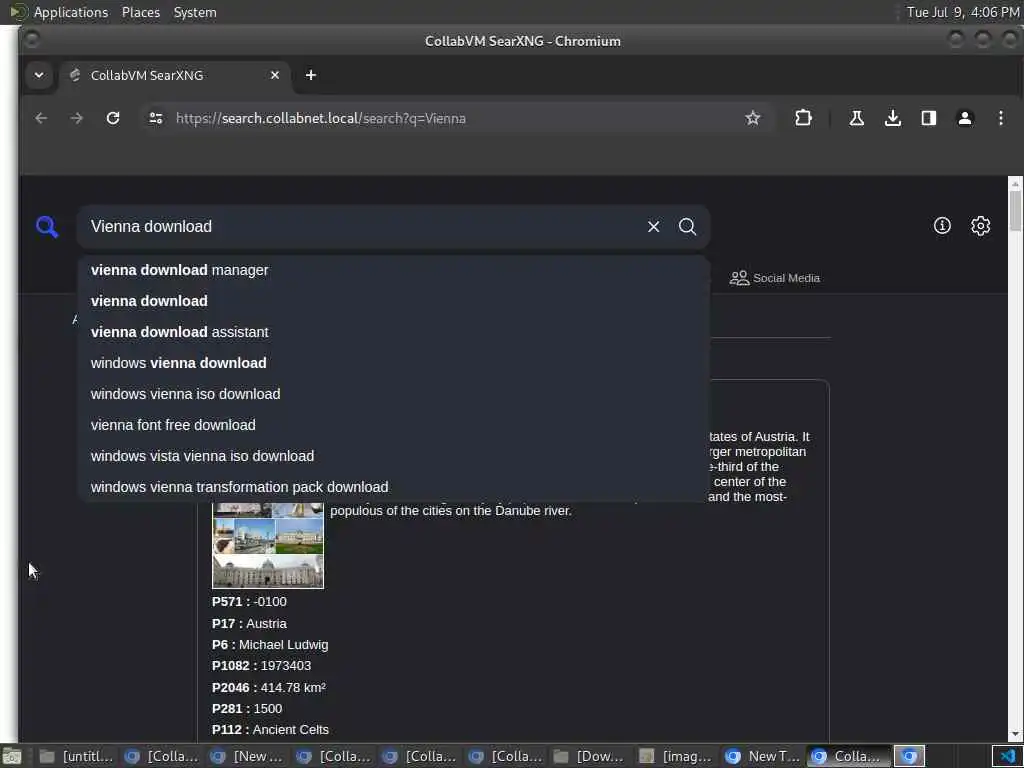Open the Vienna photo collage thumbnail
Viewport: 1024px width, 768px height.
pyautogui.click(x=268, y=546)
